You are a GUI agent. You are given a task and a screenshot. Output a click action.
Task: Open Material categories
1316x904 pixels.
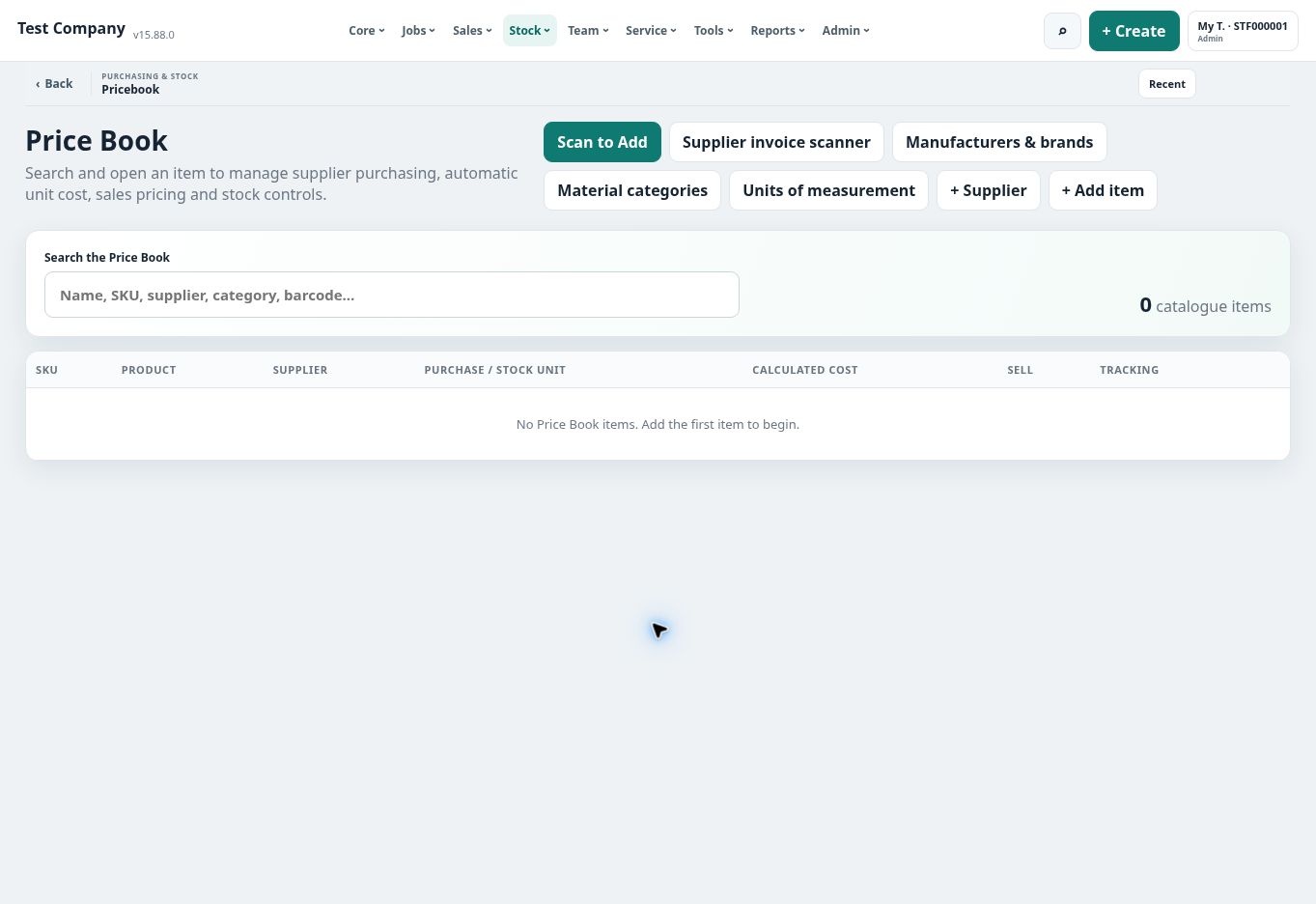coord(632,190)
